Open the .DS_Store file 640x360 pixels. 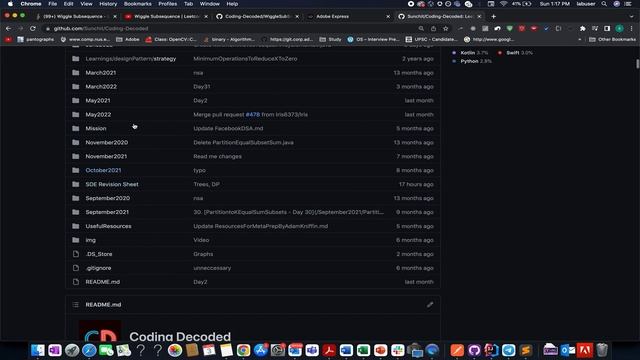99,254
